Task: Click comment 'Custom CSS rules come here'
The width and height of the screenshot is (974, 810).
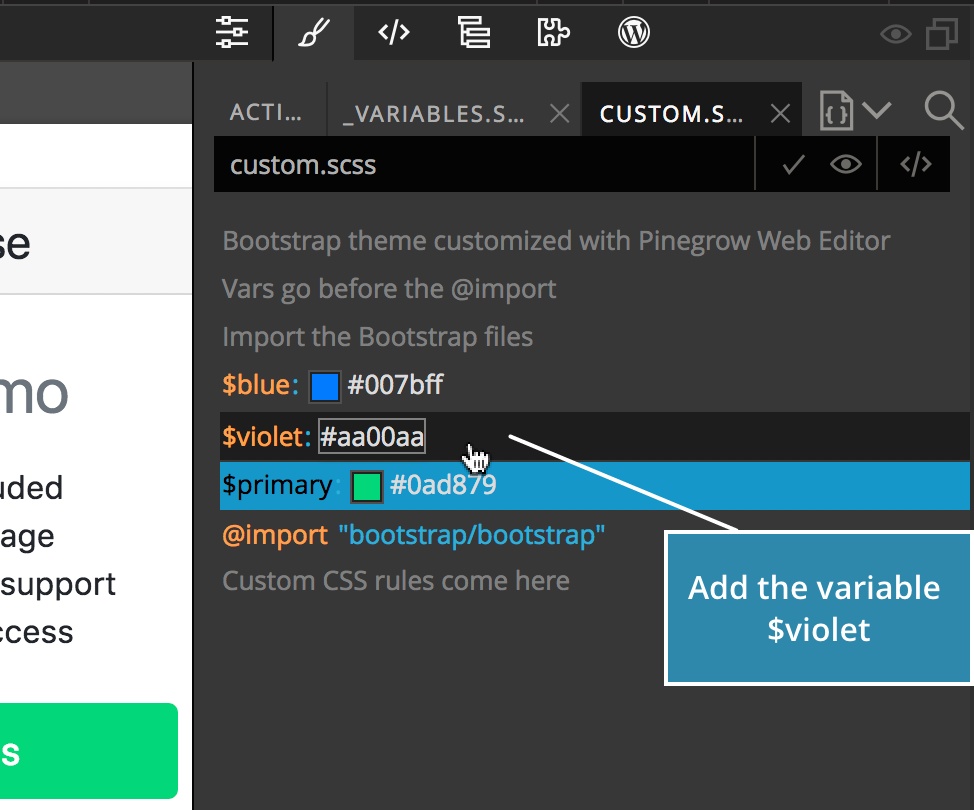Action: (x=396, y=581)
